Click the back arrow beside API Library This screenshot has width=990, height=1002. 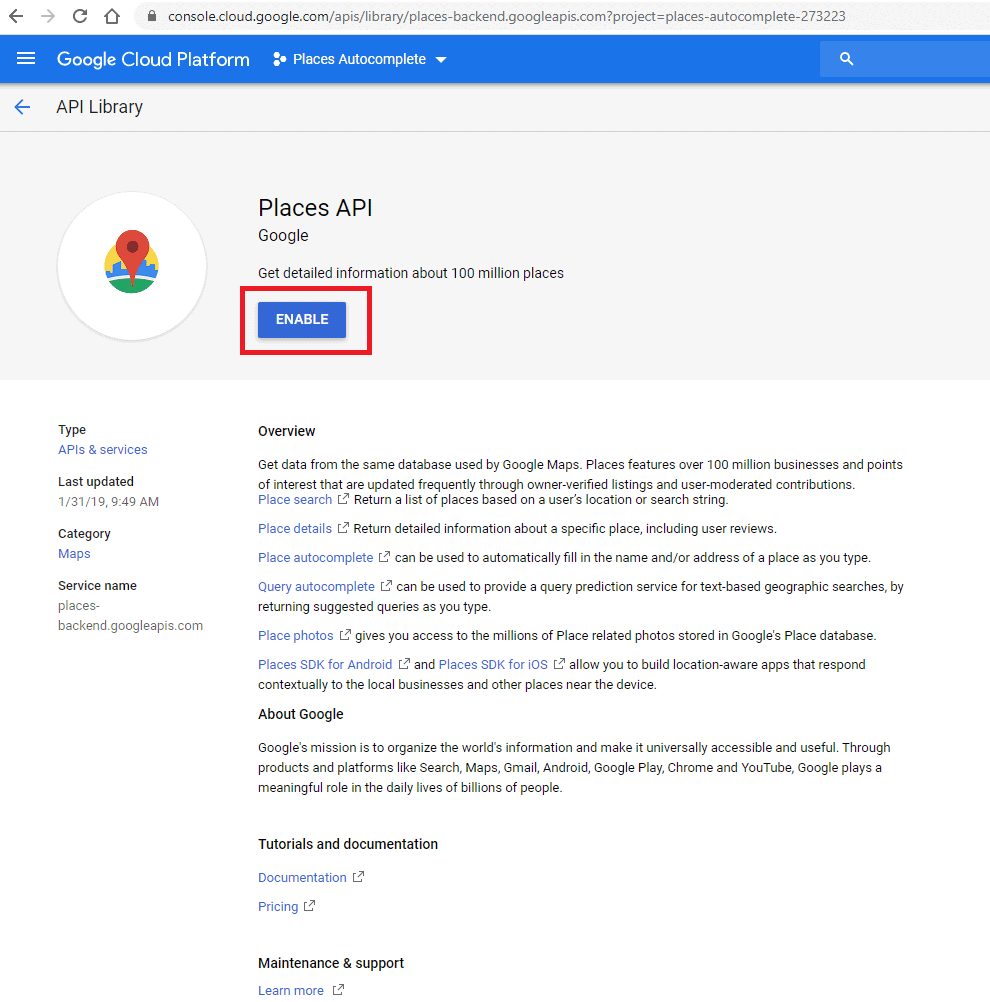(x=22, y=106)
